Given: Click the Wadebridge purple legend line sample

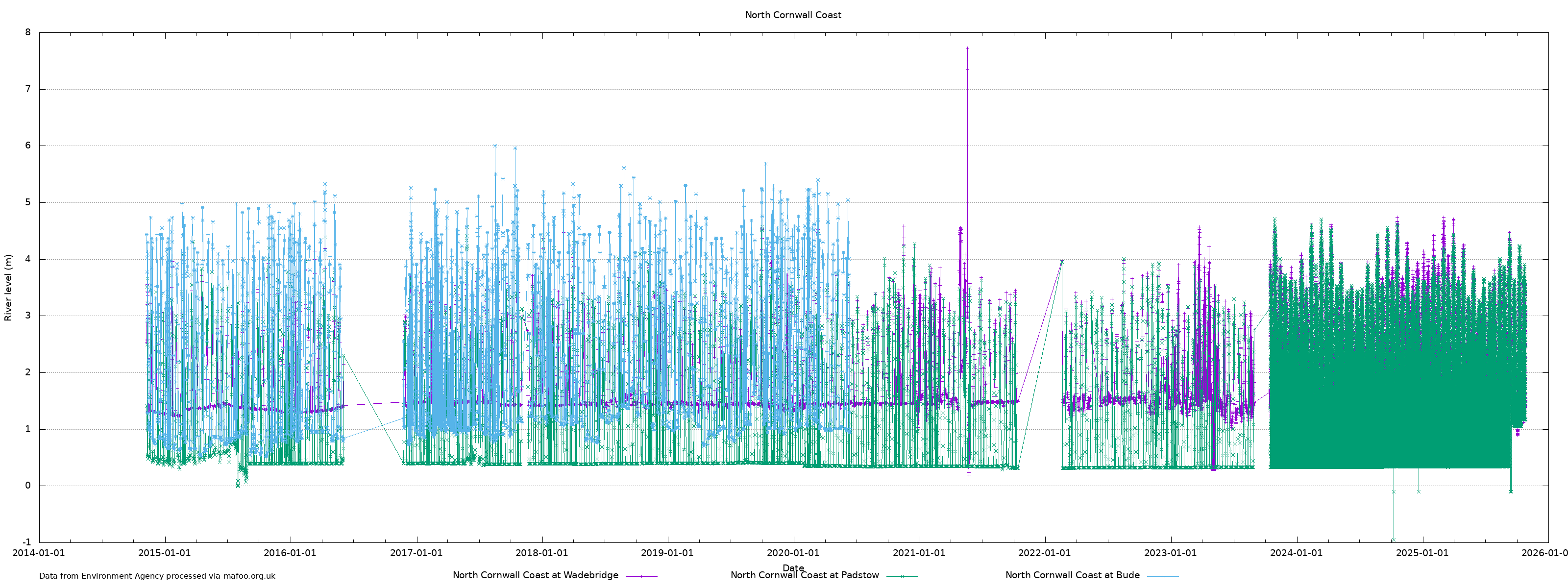Looking at the screenshot, I should tap(641, 576).
